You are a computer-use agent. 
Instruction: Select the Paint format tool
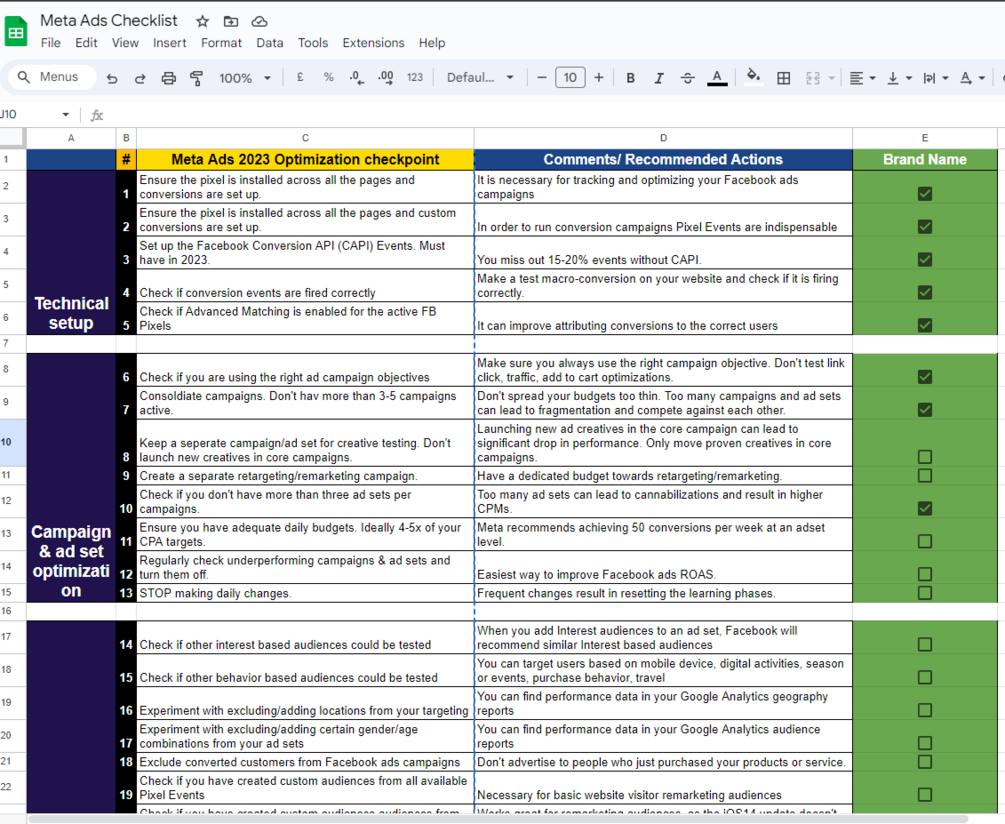tap(197, 78)
